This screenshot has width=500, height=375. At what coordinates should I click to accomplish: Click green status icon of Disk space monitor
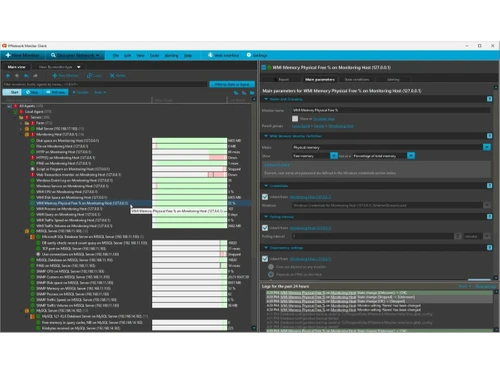tap(33, 141)
